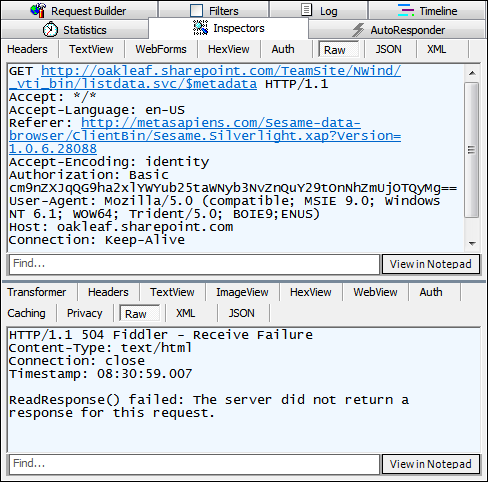Switch to the Filters tab
This screenshot has height=482, width=488.
tap(214, 10)
